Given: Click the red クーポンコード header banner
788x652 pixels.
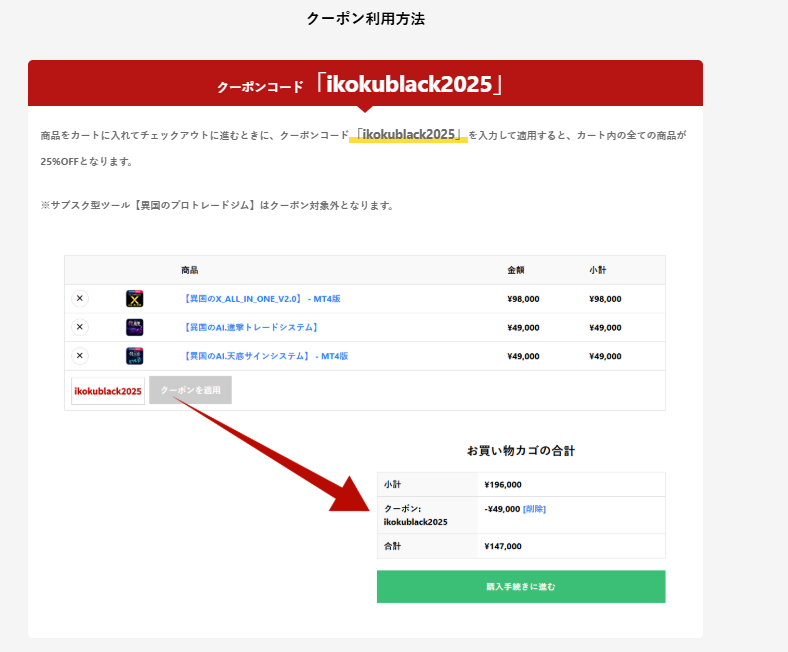Looking at the screenshot, I should pyautogui.click(x=365, y=84).
